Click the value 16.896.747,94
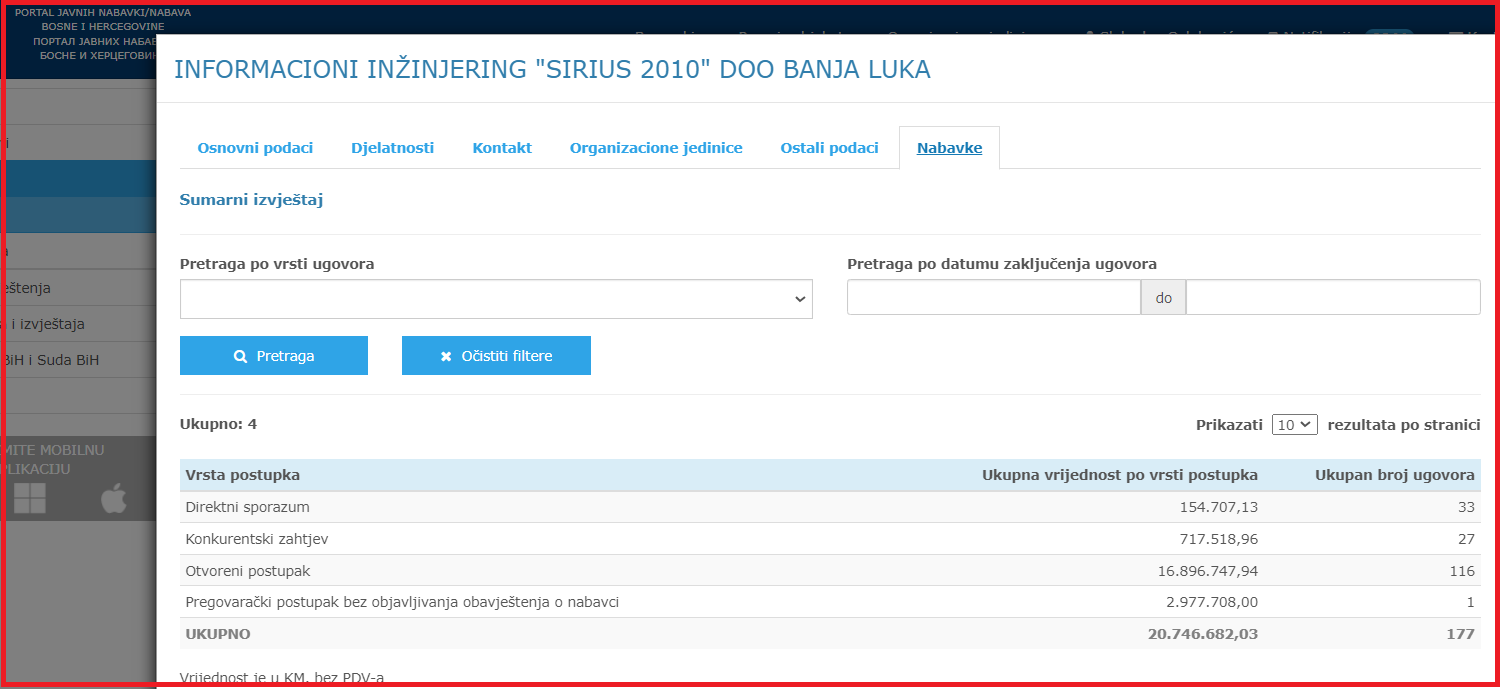Viewport: 1500px width, 689px height. pos(1206,571)
